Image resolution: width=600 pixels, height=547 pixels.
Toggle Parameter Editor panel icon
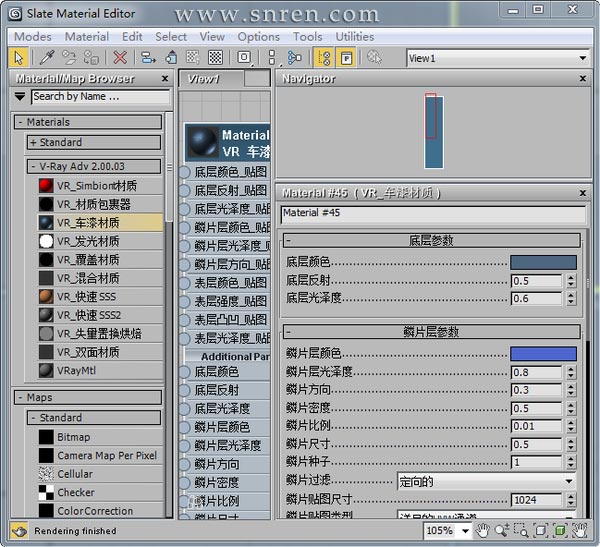(x=346, y=58)
